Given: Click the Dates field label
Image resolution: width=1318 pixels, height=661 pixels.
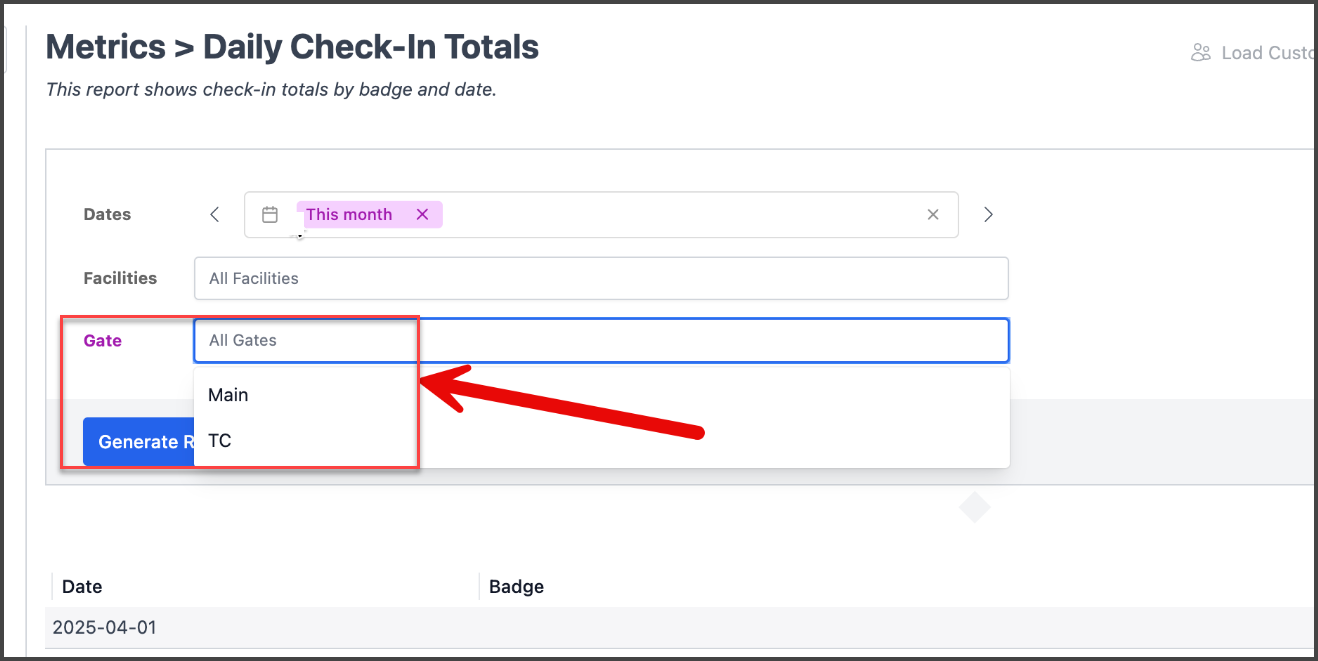Looking at the screenshot, I should 107,214.
